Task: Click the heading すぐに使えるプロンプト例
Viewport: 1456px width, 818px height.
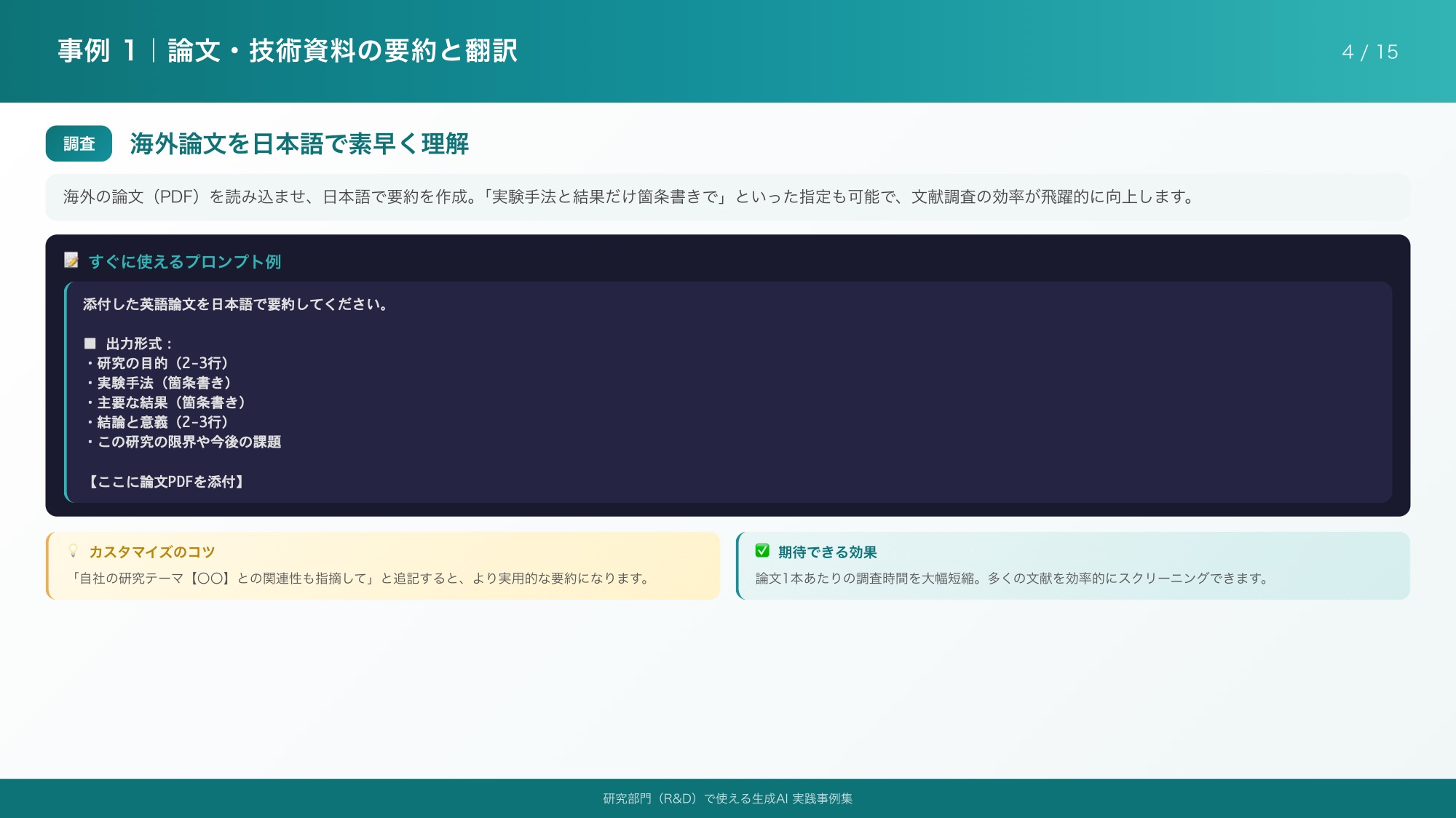Action: (185, 261)
